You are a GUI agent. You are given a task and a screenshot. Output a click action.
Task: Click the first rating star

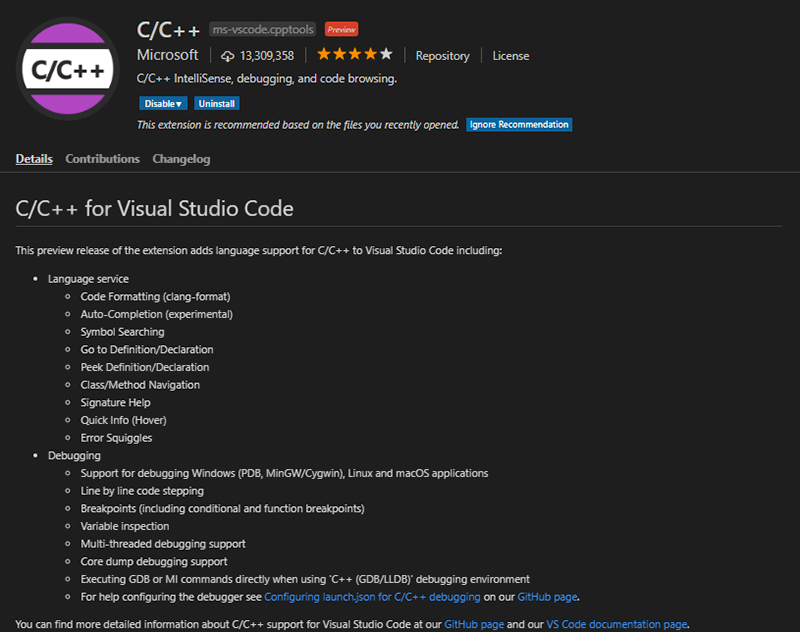click(x=325, y=54)
